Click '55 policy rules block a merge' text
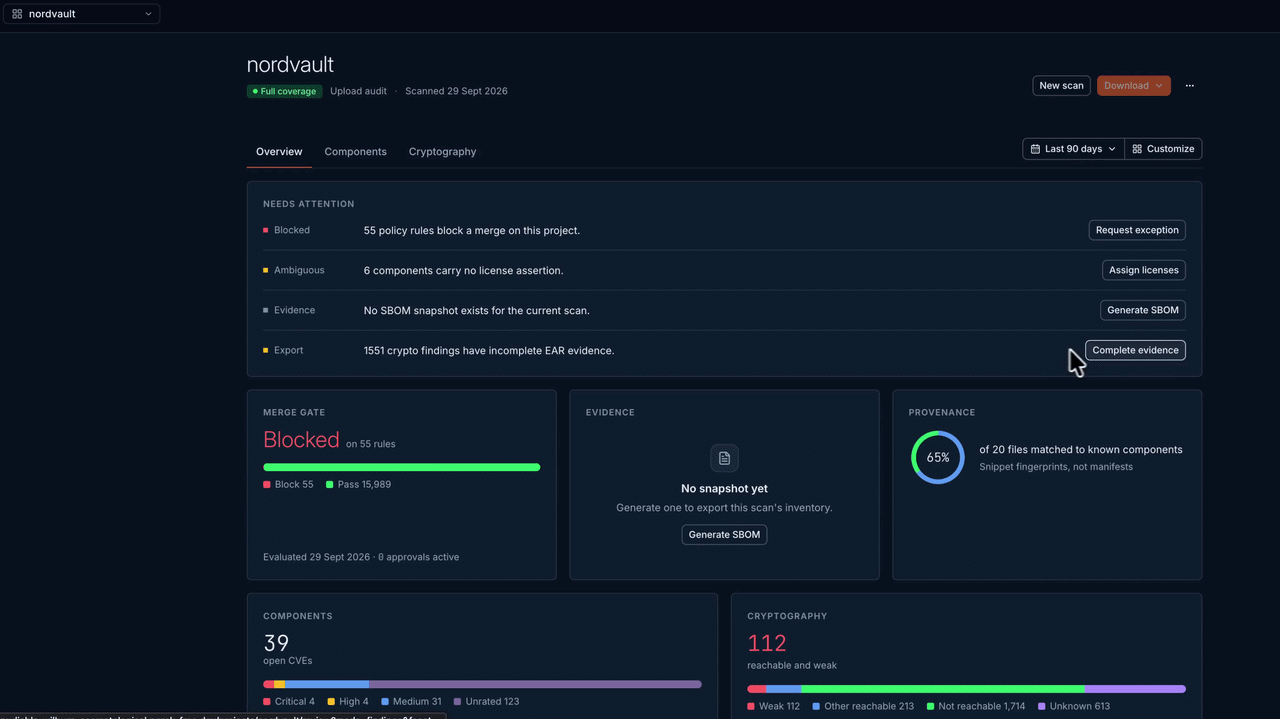The image size is (1280, 719). (472, 230)
